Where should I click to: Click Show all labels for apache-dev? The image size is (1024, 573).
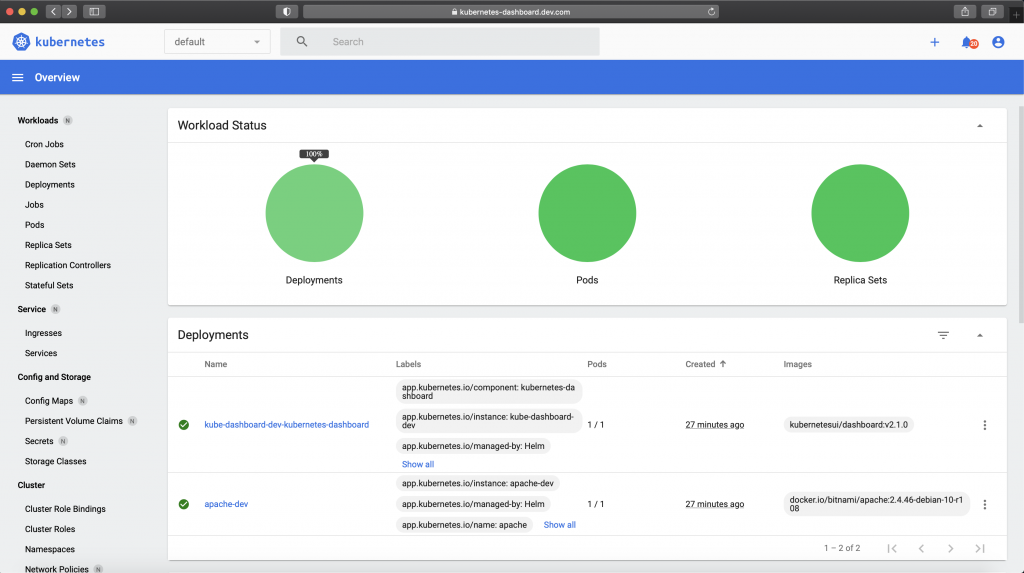pos(560,525)
